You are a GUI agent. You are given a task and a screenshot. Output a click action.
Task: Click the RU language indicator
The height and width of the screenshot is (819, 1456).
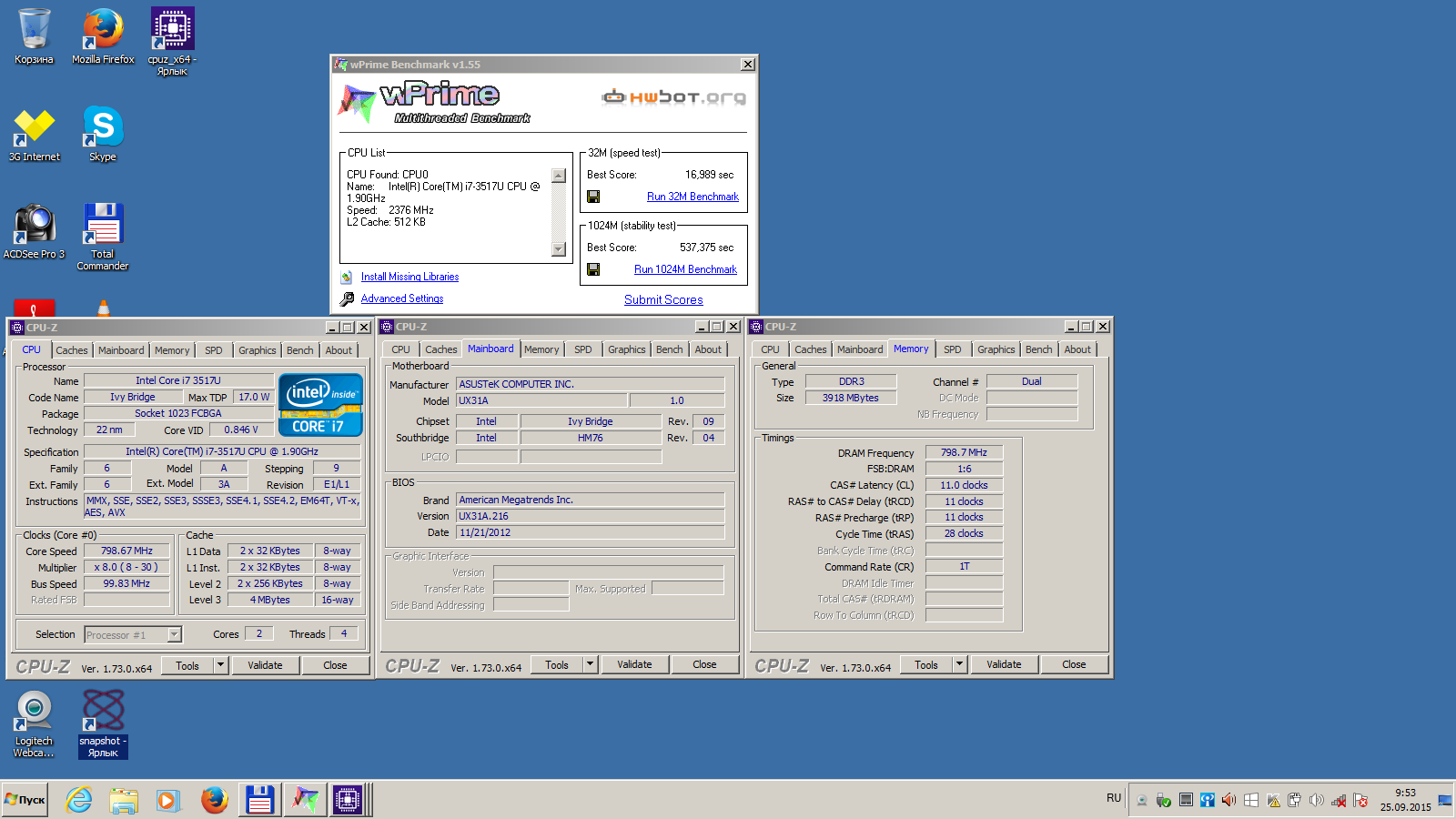[1114, 798]
